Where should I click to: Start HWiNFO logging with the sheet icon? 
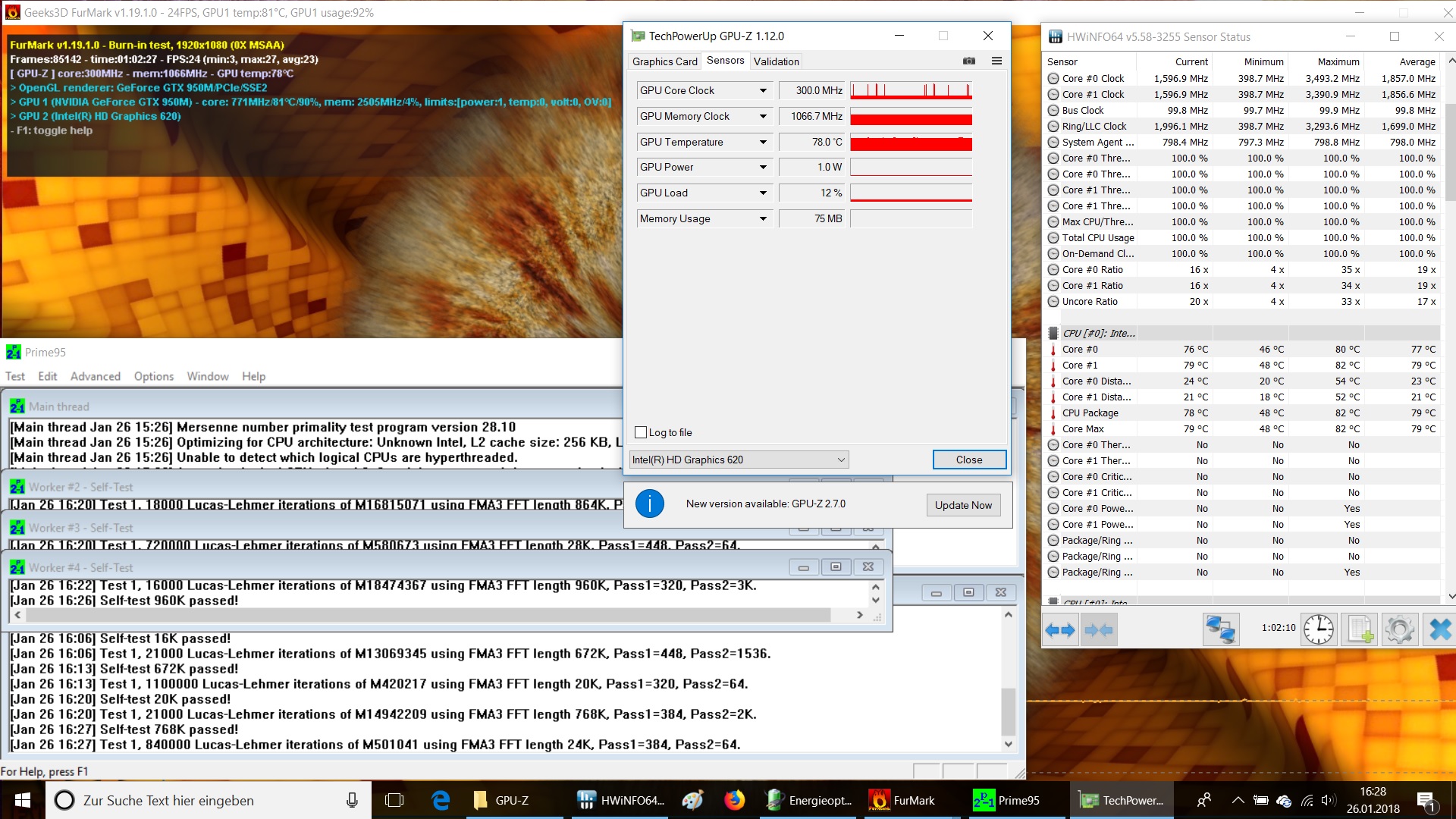1359,629
